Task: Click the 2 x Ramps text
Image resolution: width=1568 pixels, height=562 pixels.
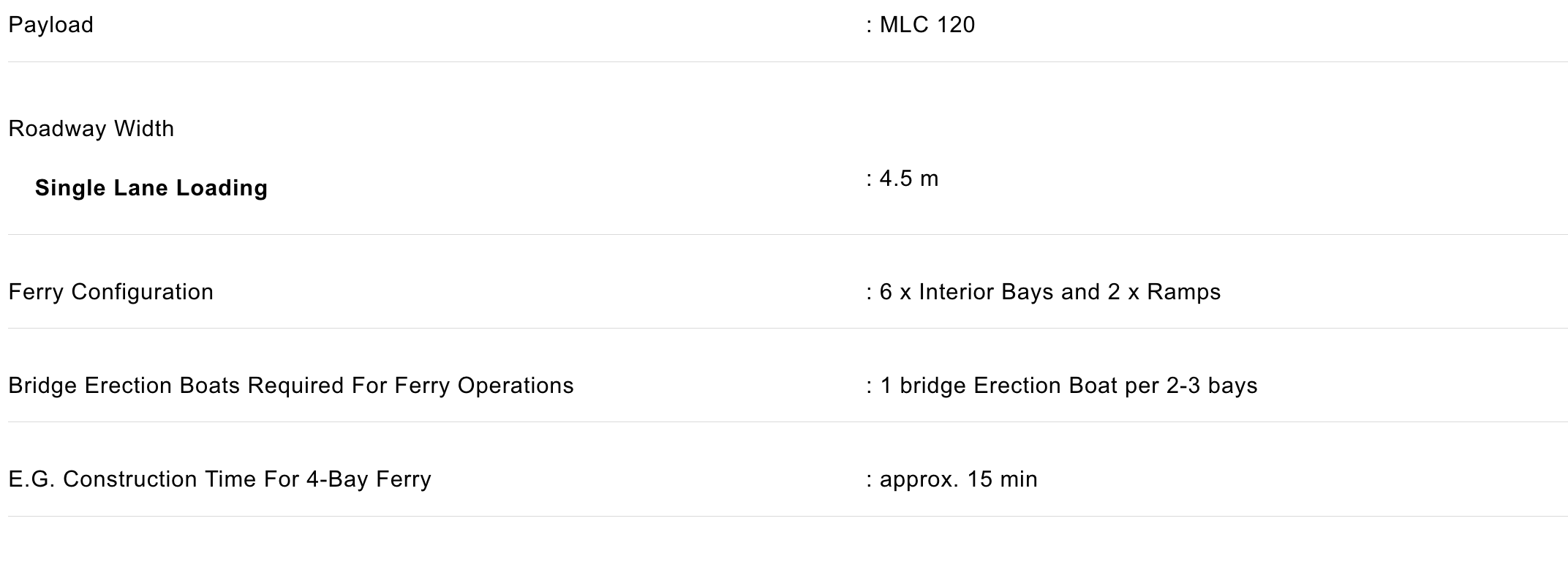Action: (x=1164, y=292)
